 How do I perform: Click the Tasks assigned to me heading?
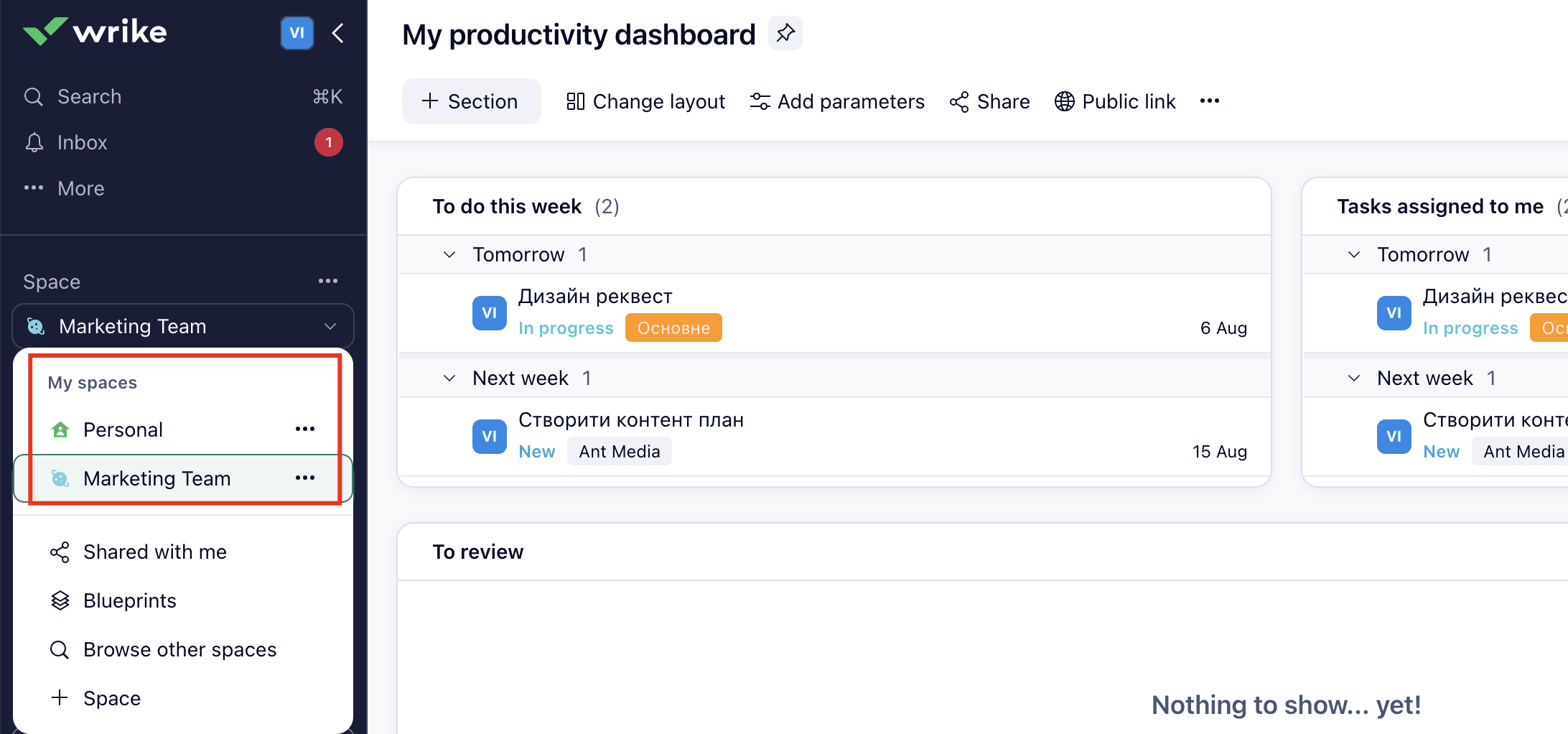pos(1440,207)
